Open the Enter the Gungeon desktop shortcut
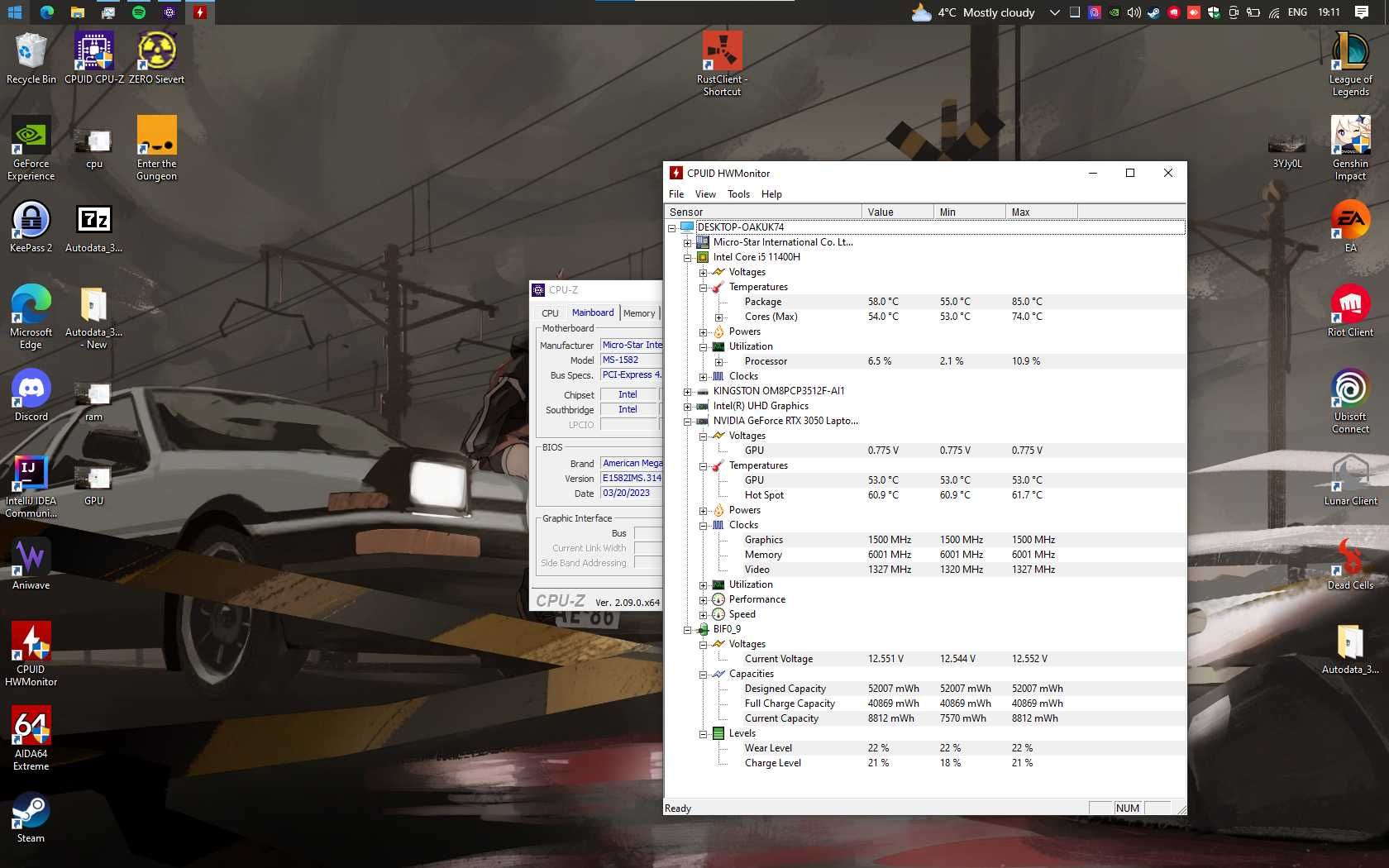 click(156, 148)
